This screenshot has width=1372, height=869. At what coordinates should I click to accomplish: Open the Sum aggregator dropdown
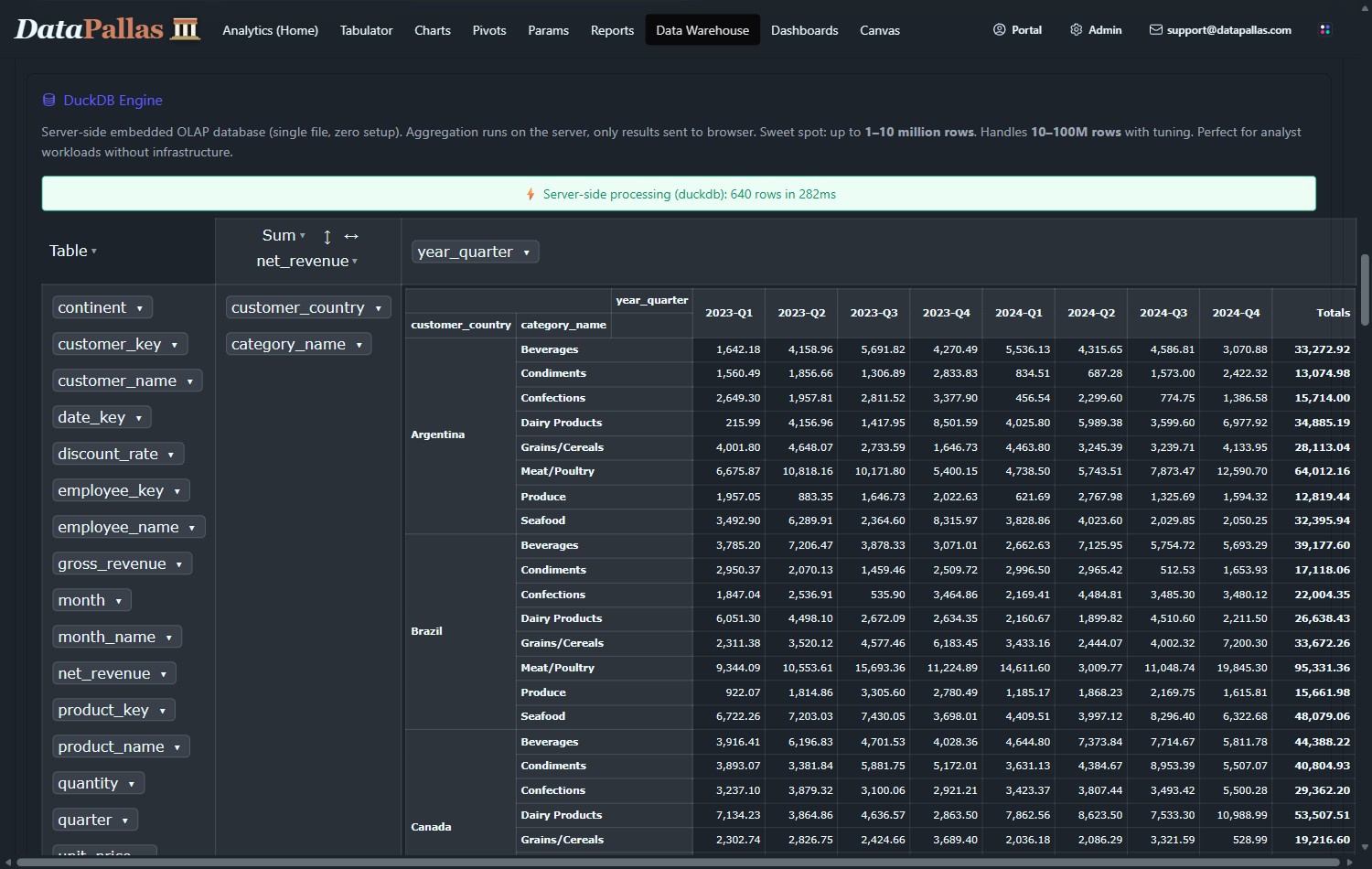point(284,235)
